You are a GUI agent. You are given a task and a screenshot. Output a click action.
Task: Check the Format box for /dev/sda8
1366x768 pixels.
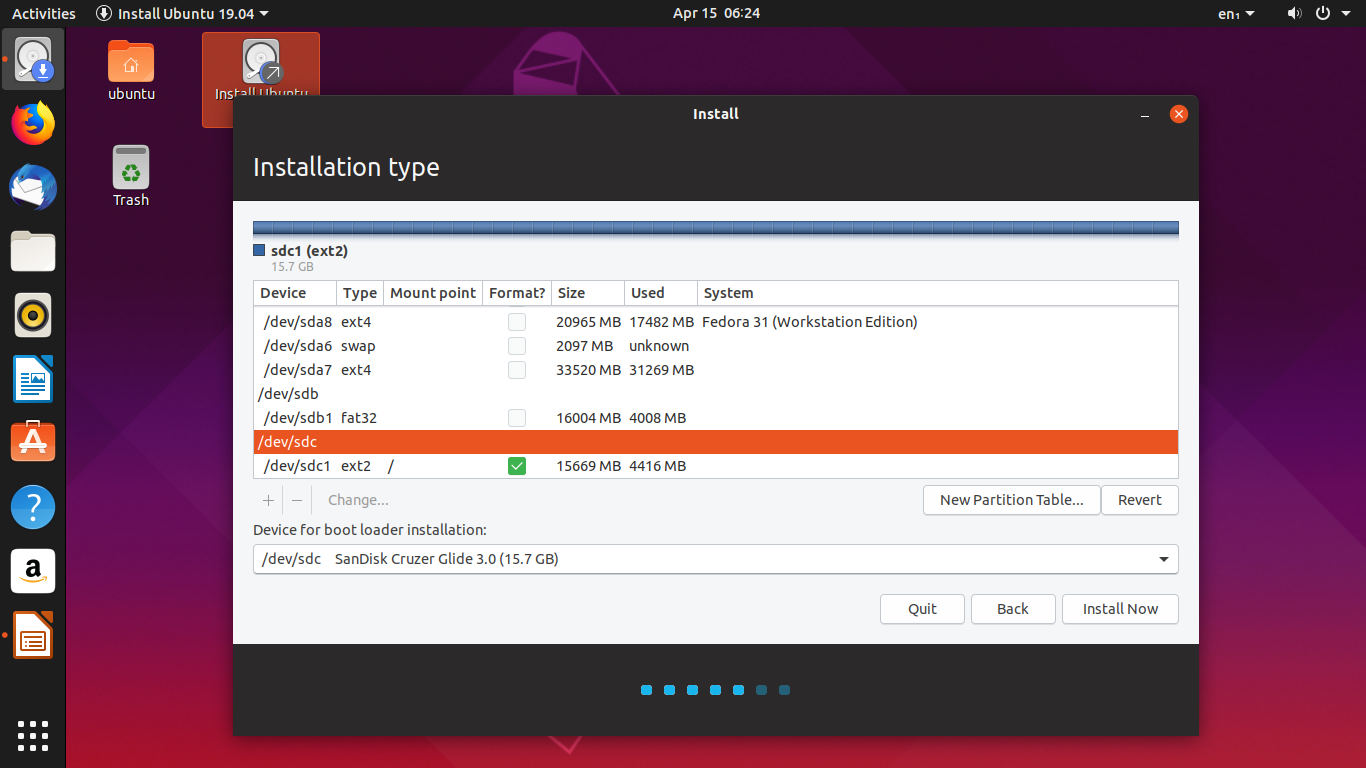tap(517, 321)
